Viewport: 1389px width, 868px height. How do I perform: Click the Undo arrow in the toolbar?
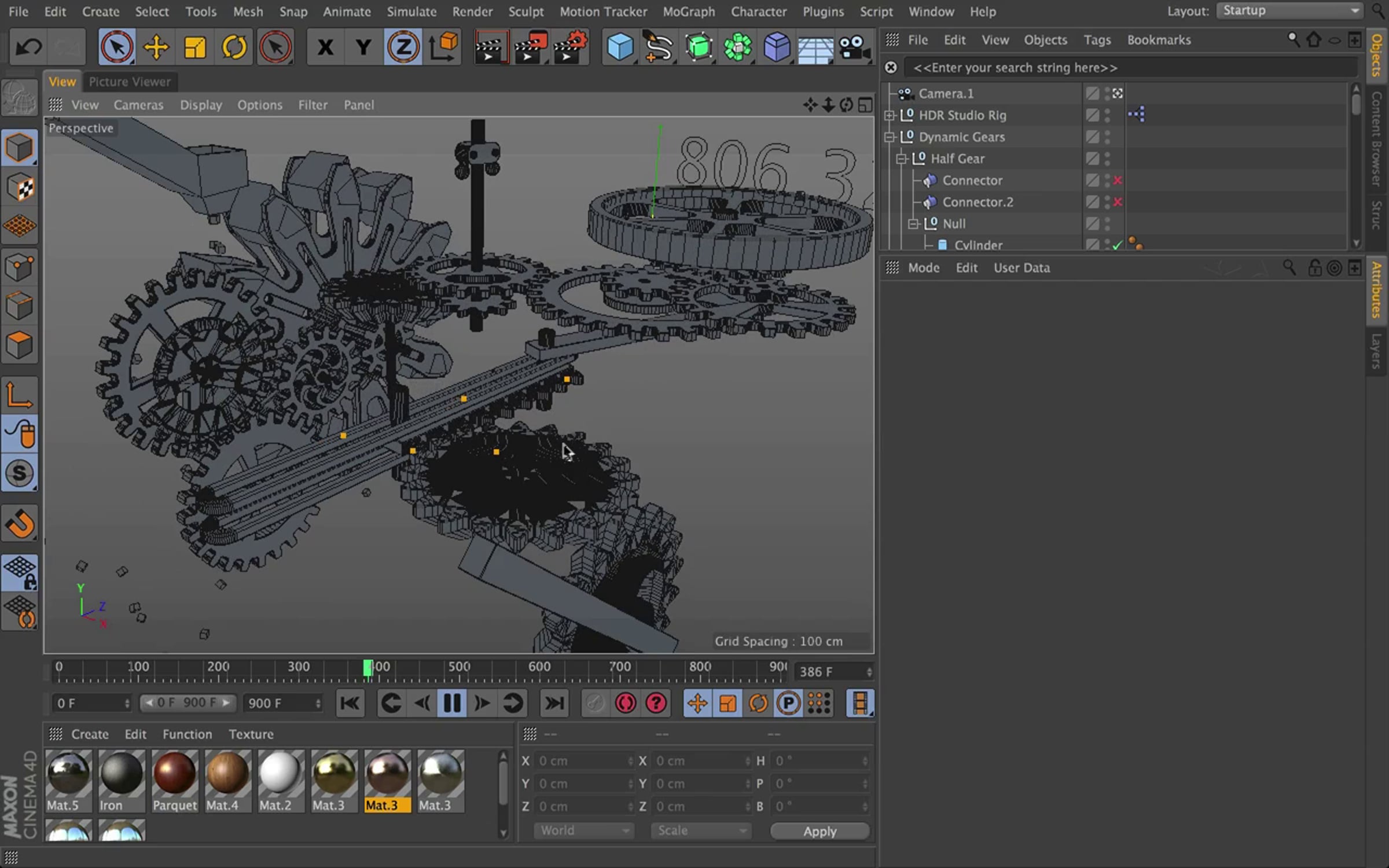28,46
